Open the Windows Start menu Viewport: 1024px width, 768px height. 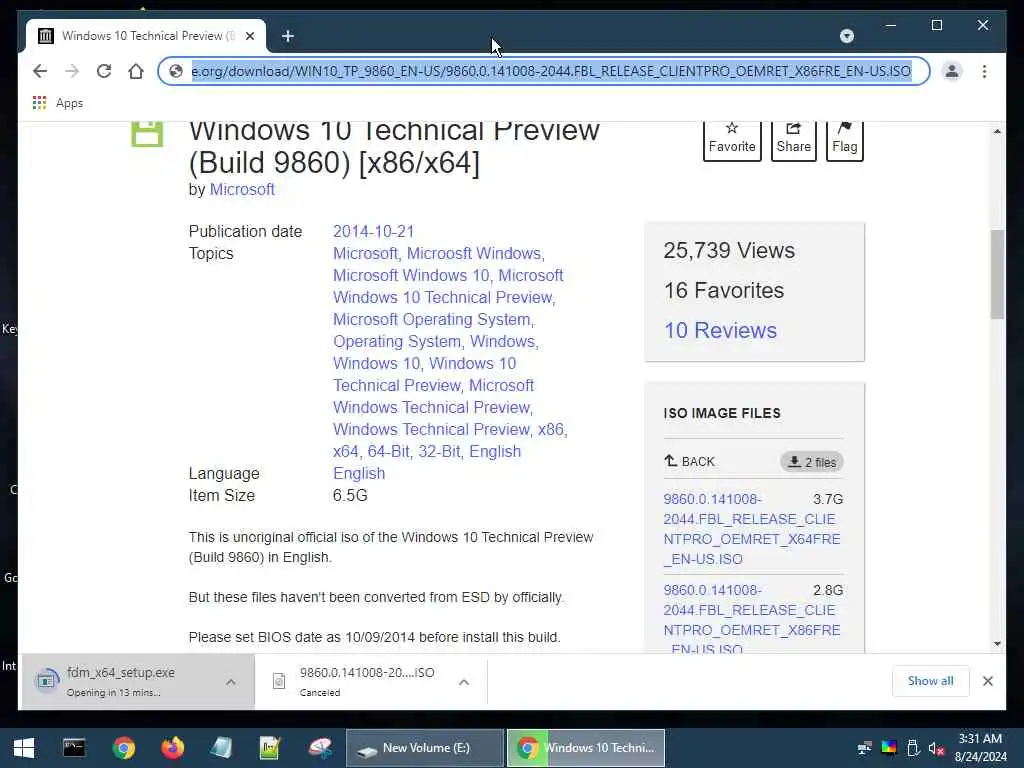coord(24,748)
